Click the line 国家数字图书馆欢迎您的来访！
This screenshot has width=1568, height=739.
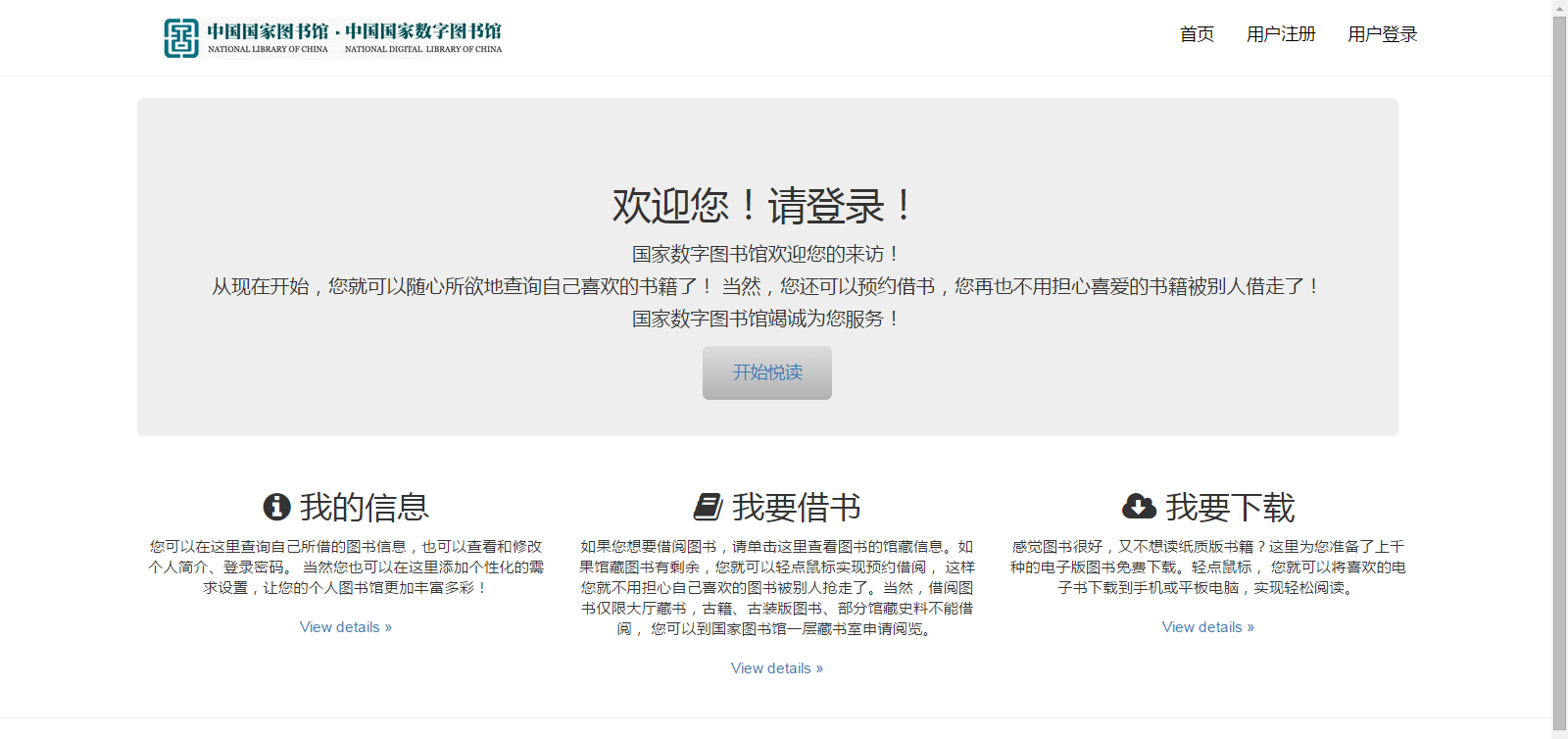tap(767, 254)
